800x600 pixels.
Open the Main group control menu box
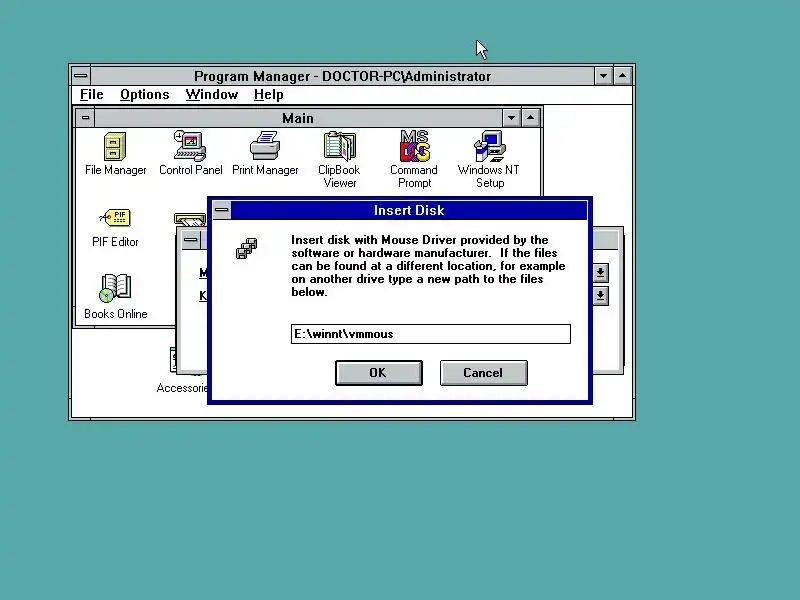click(85, 118)
